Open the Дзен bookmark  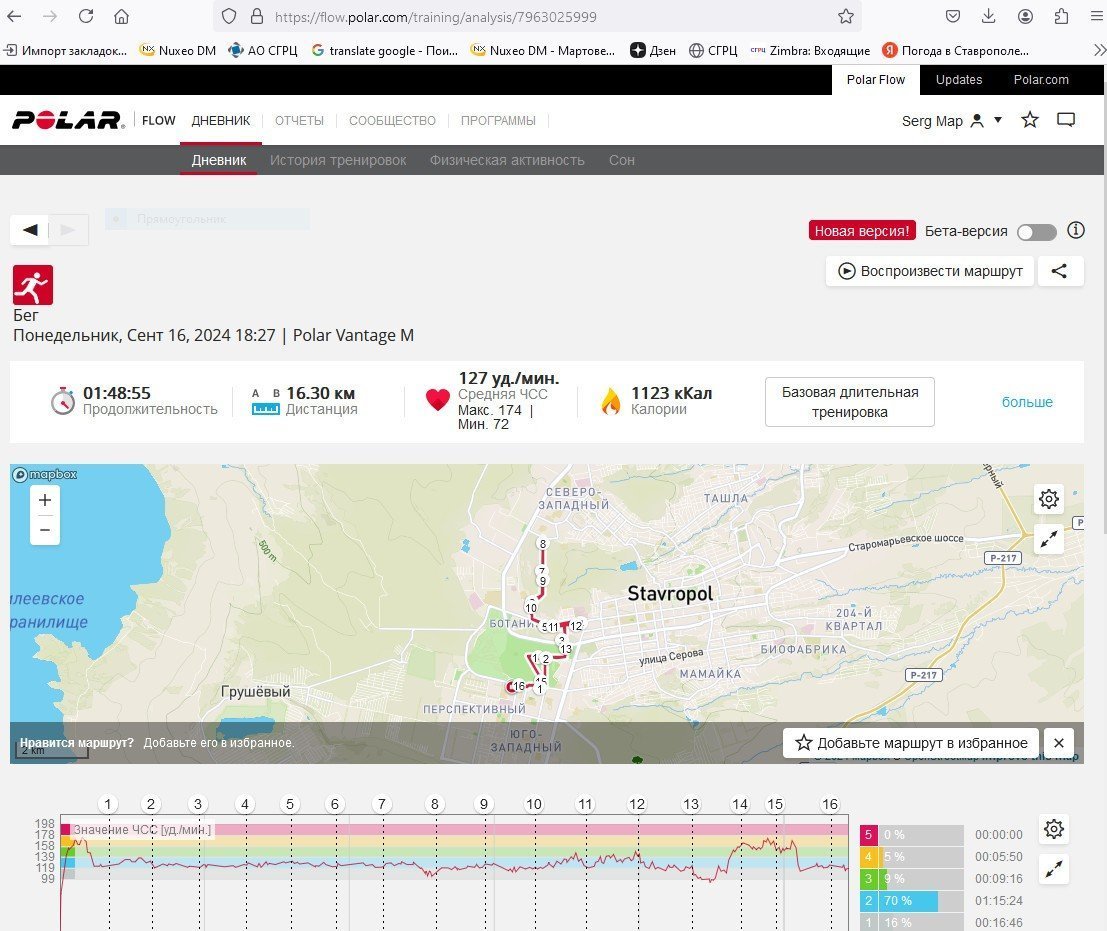coord(652,50)
